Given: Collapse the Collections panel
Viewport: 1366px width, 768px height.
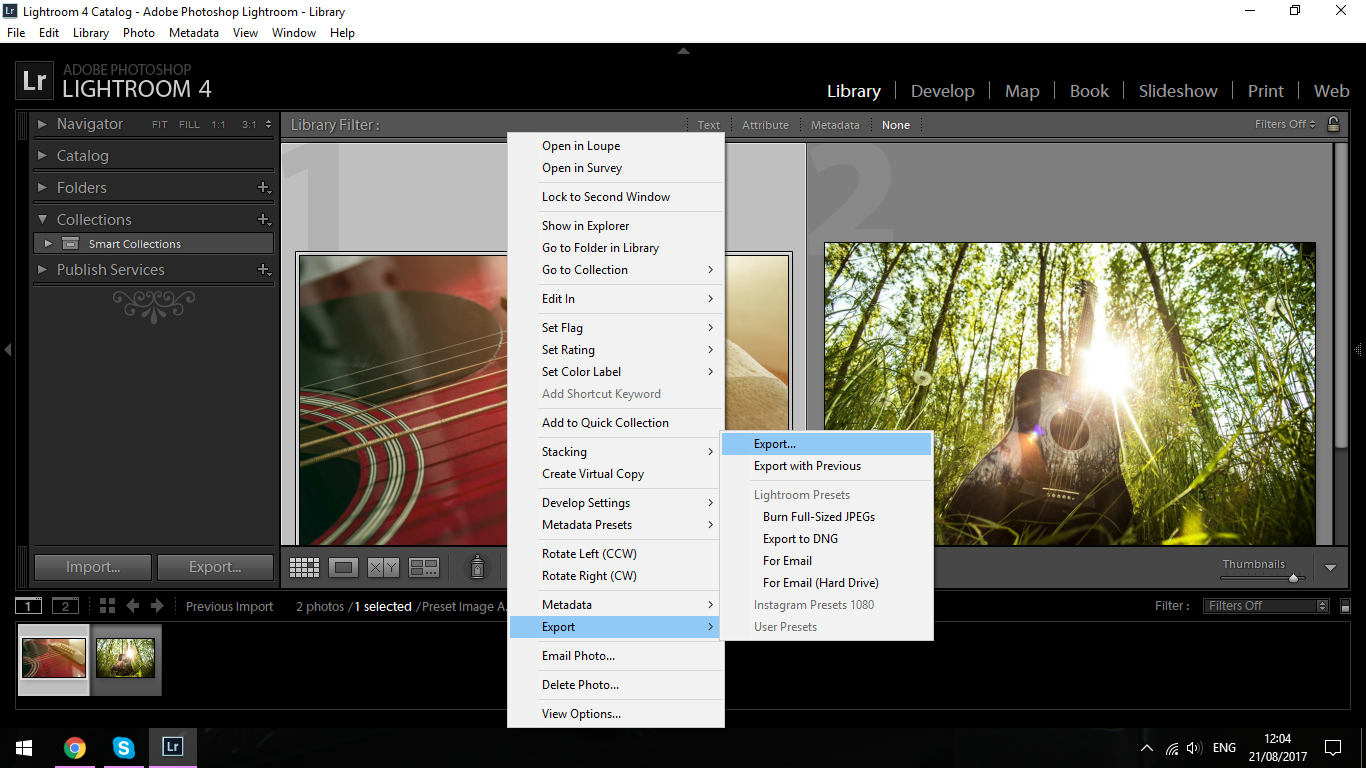Looking at the screenshot, I should coord(42,219).
